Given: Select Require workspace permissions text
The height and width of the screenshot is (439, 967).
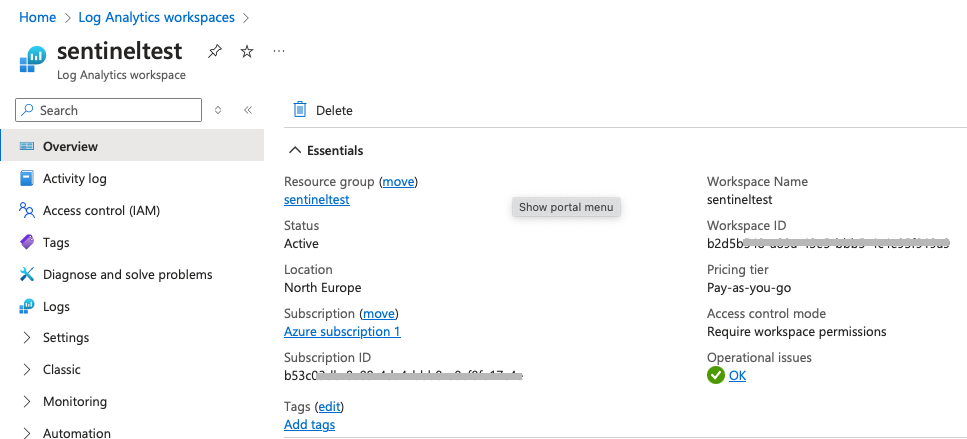Looking at the screenshot, I should (x=797, y=332).
